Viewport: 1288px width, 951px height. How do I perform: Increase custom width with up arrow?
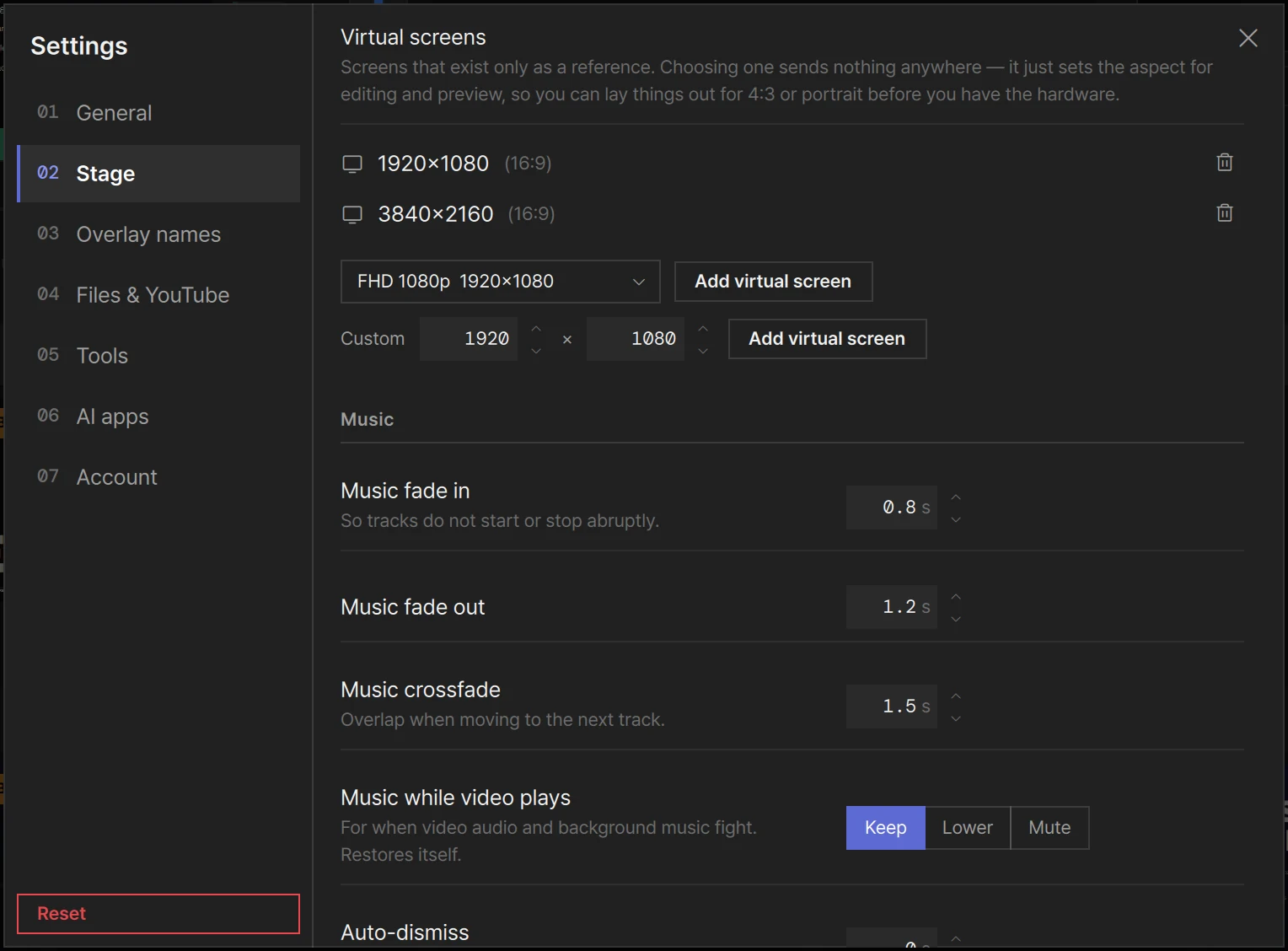pyautogui.click(x=536, y=328)
